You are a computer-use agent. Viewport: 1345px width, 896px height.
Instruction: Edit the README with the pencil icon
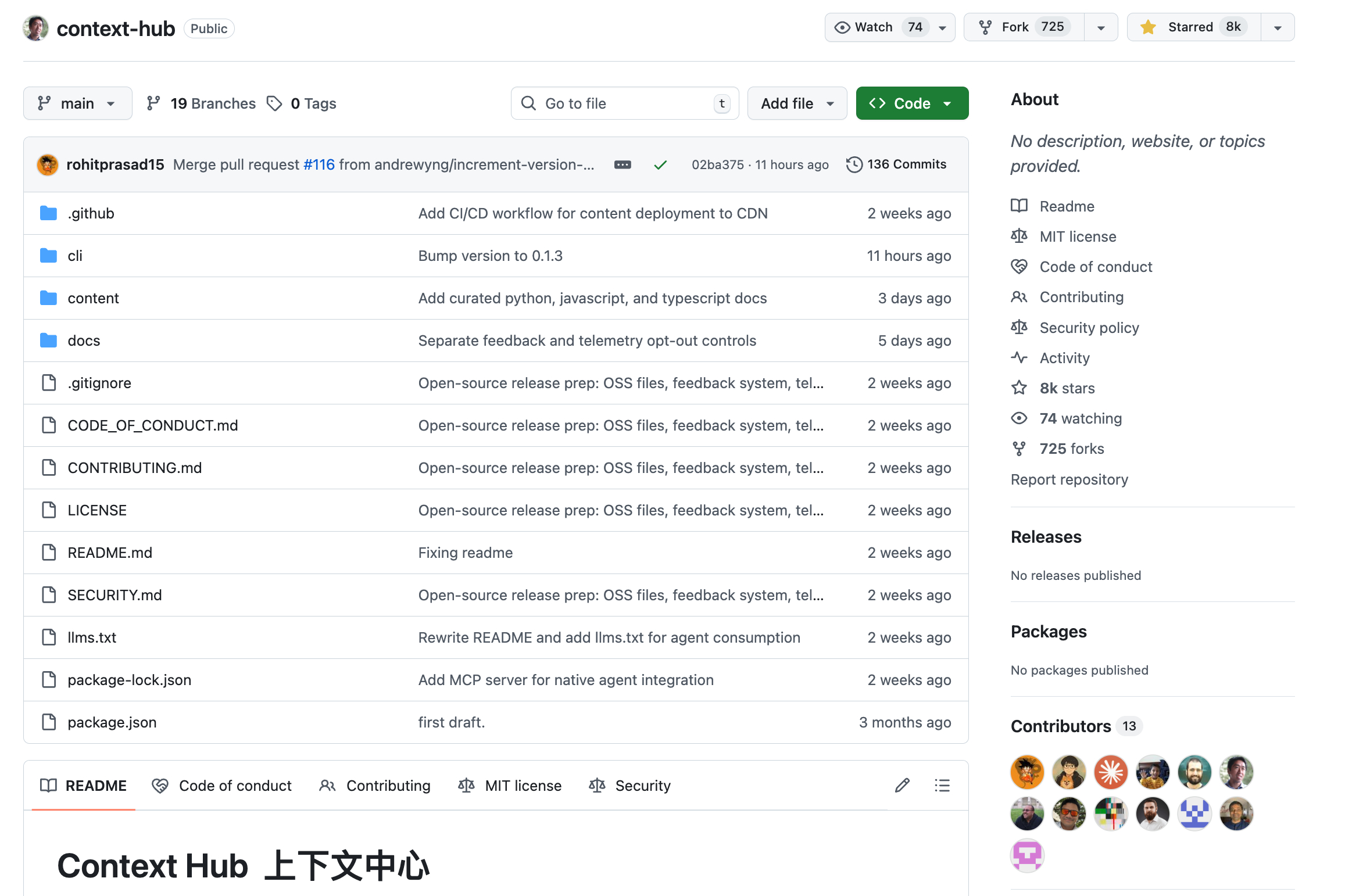[902, 786]
